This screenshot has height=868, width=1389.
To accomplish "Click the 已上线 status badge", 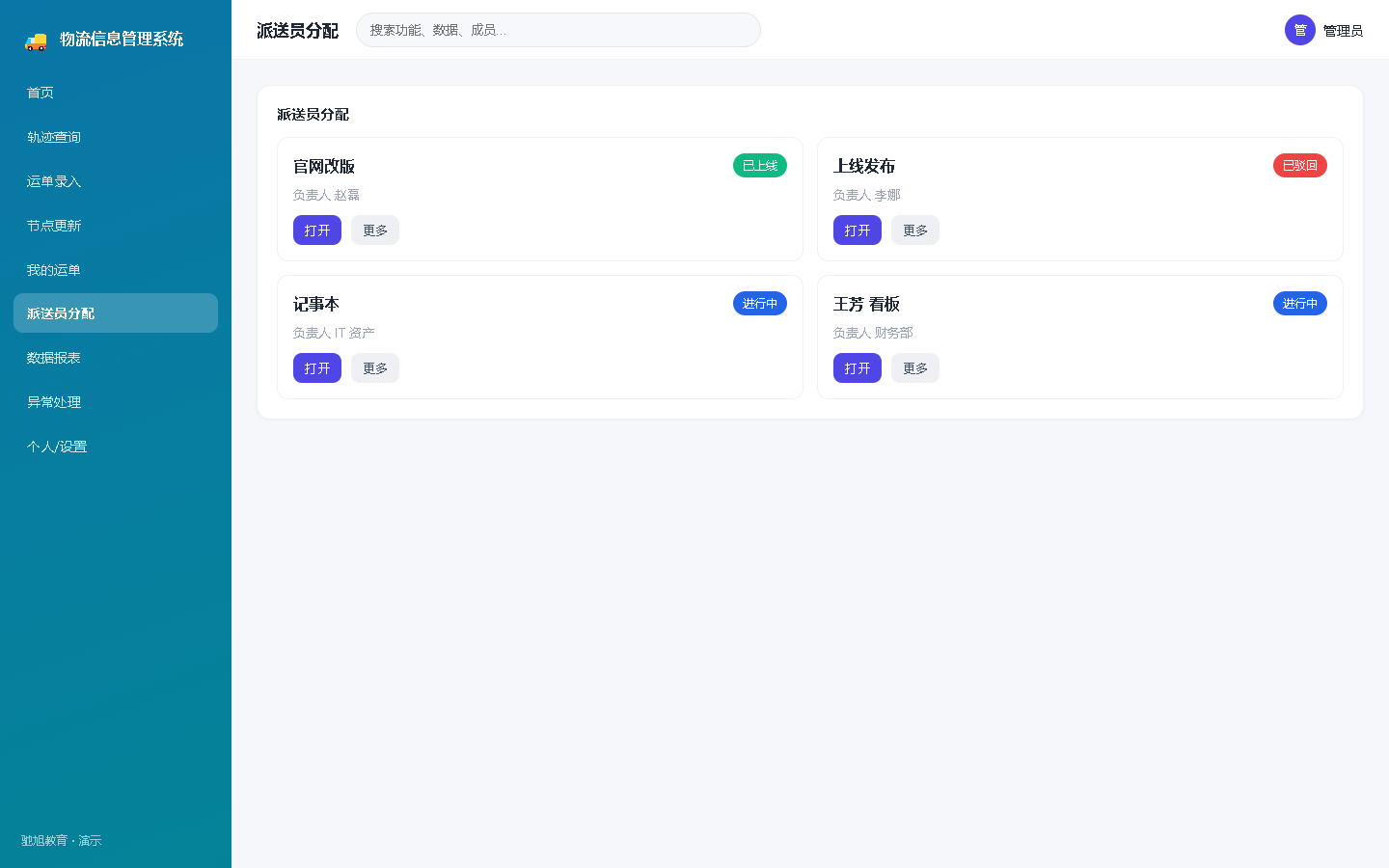I will point(760,166).
